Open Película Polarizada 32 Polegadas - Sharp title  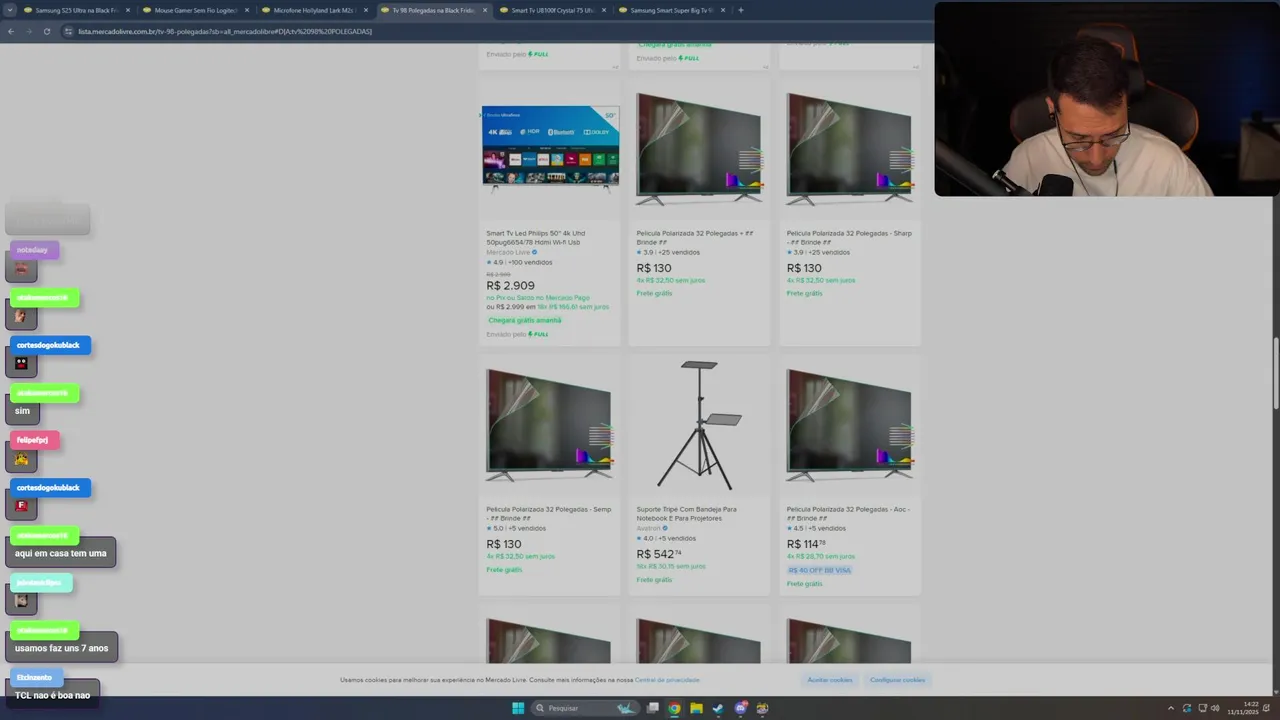pyautogui.click(x=849, y=237)
